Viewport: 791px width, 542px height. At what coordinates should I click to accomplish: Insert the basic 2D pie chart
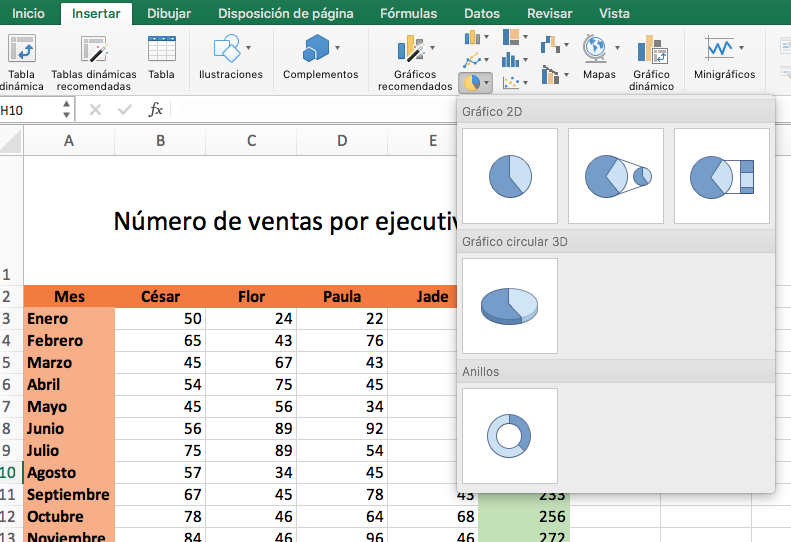(510, 176)
